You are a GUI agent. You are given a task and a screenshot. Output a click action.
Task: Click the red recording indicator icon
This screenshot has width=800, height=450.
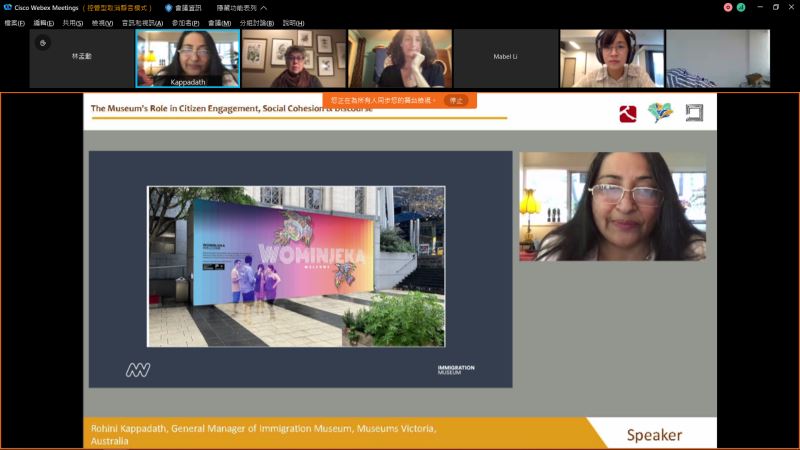[x=728, y=7]
